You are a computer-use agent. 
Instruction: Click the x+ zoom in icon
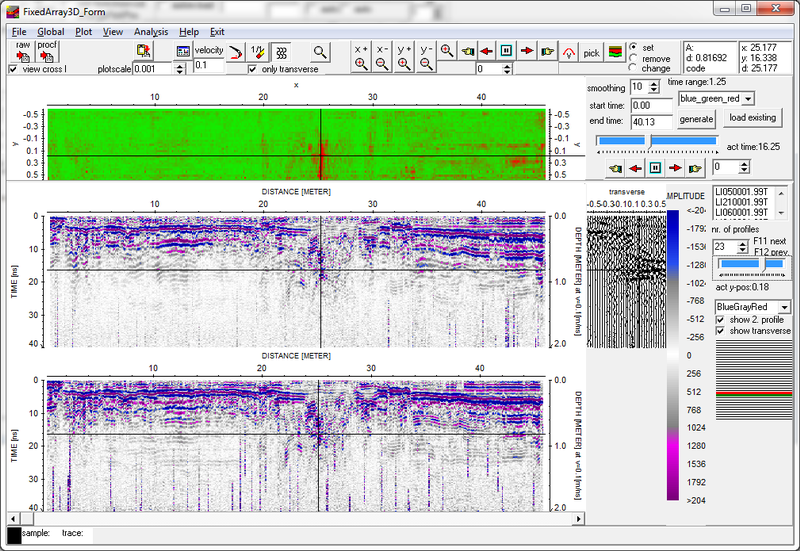click(360, 56)
